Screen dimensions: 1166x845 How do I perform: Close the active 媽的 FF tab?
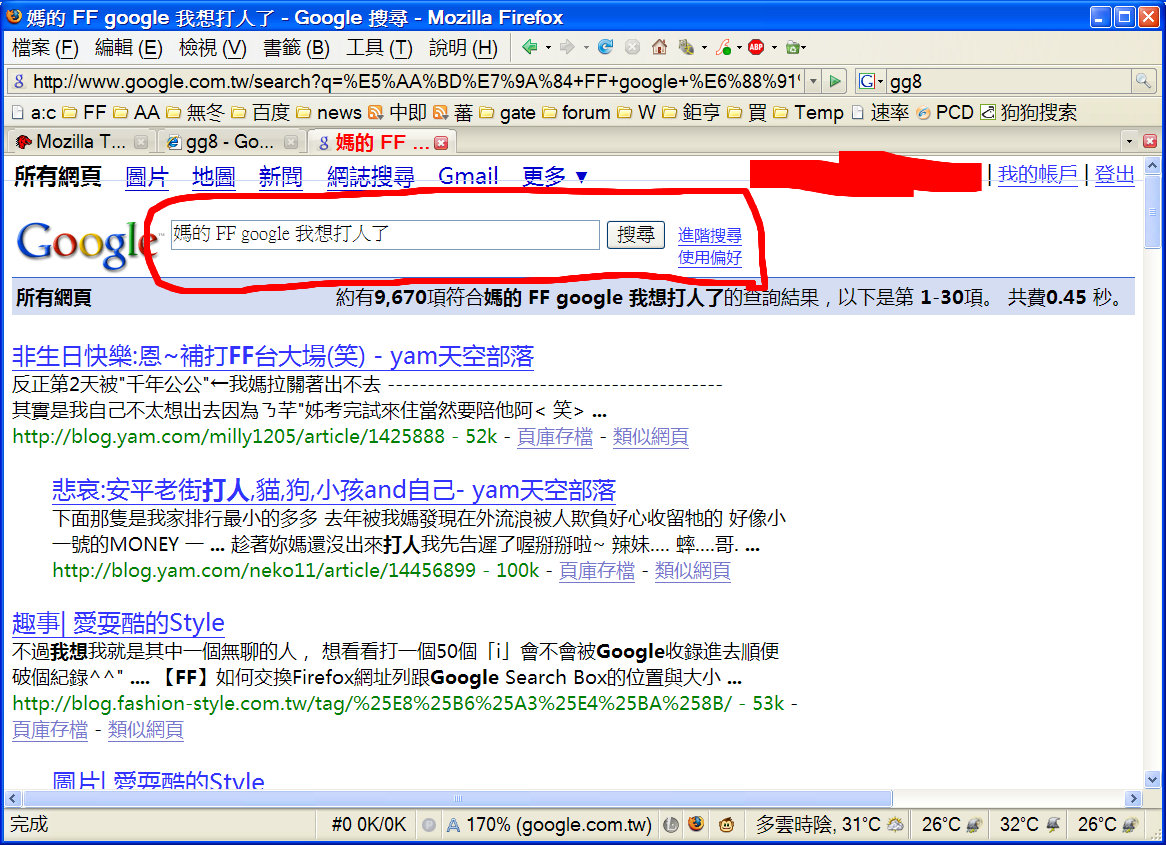pyautogui.click(x=441, y=143)
